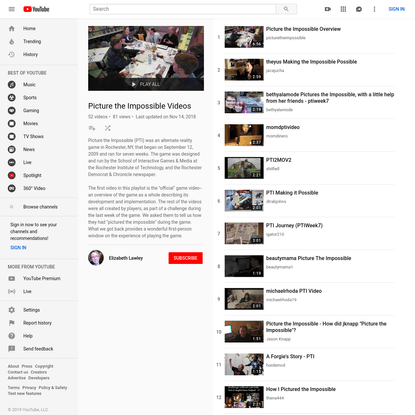Click the Creators footer link

tap(39, 372)
